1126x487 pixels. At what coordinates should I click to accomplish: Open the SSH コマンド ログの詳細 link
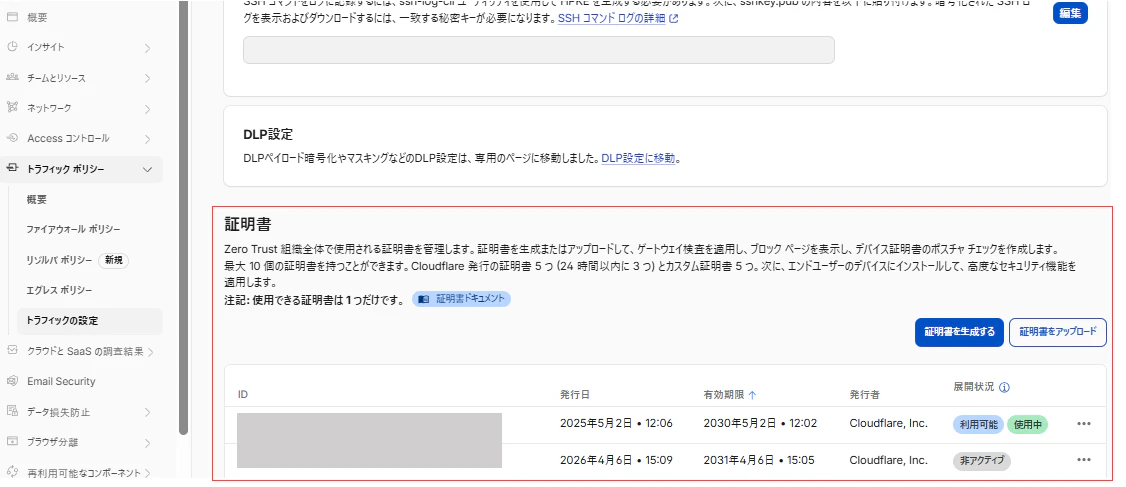pyautogui.click(x=612, y=19)
